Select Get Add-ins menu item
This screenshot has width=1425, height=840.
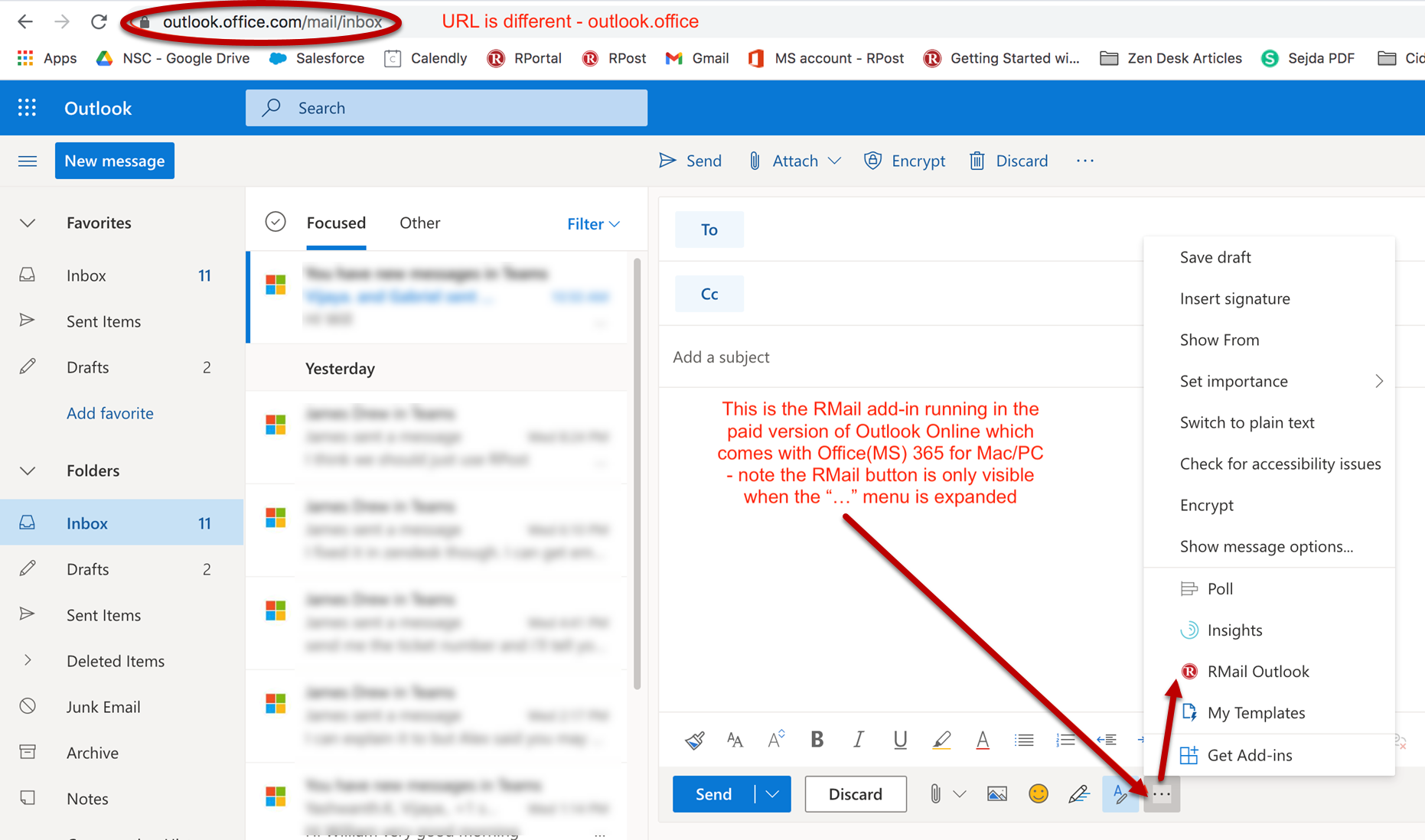(1269, 755)
